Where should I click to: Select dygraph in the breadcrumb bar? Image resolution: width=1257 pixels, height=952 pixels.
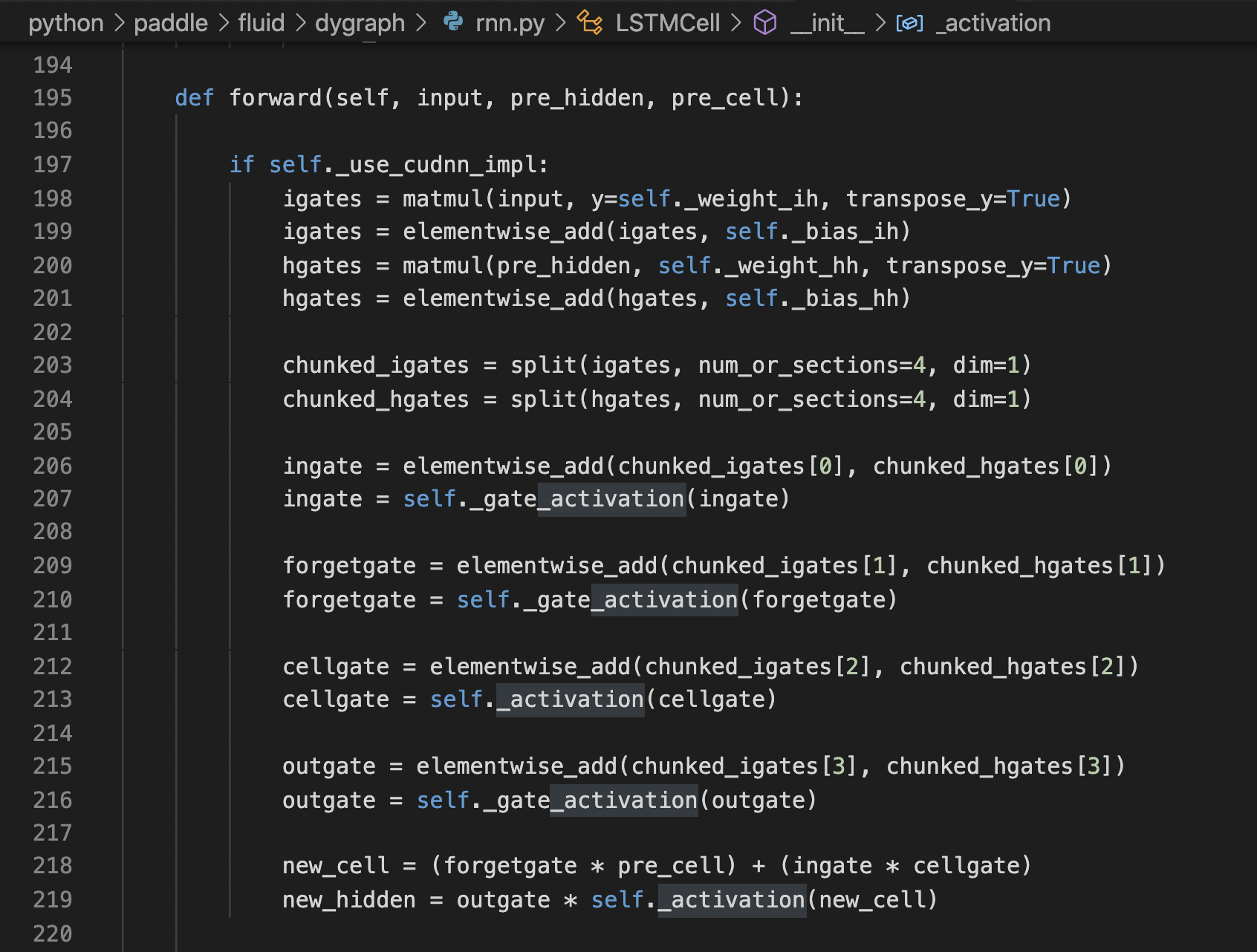(x=358, y=22)
